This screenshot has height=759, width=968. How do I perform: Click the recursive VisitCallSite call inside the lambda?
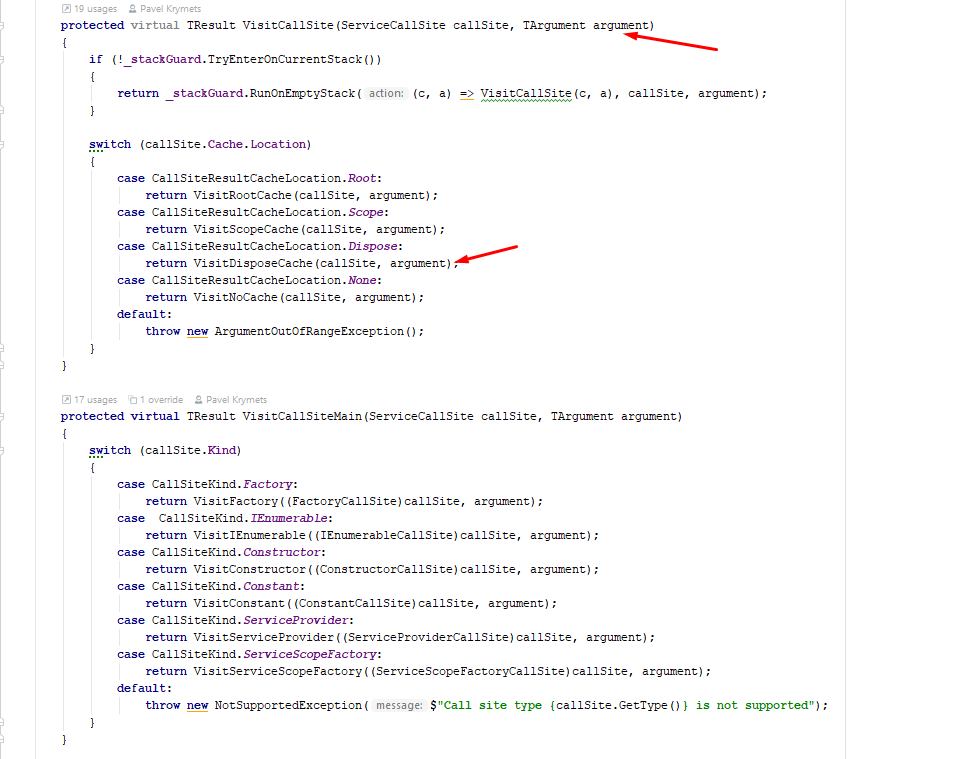pyautogui.click(x=526, y=93)
